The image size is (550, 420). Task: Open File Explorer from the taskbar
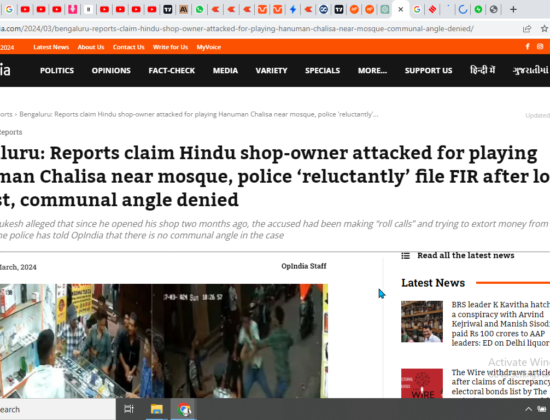[x=156, y=409]
